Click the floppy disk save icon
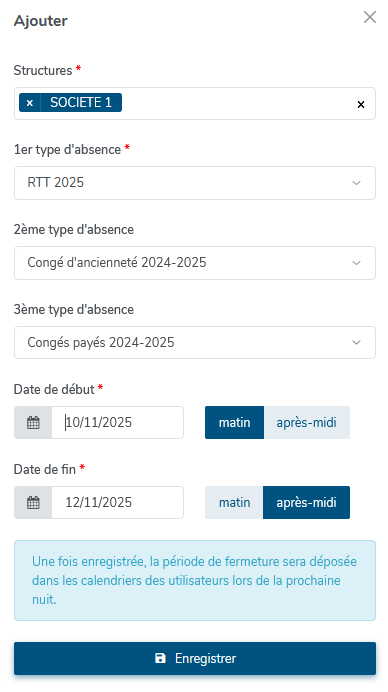Viewport: 388px width, 692px height. coord(160,658)
